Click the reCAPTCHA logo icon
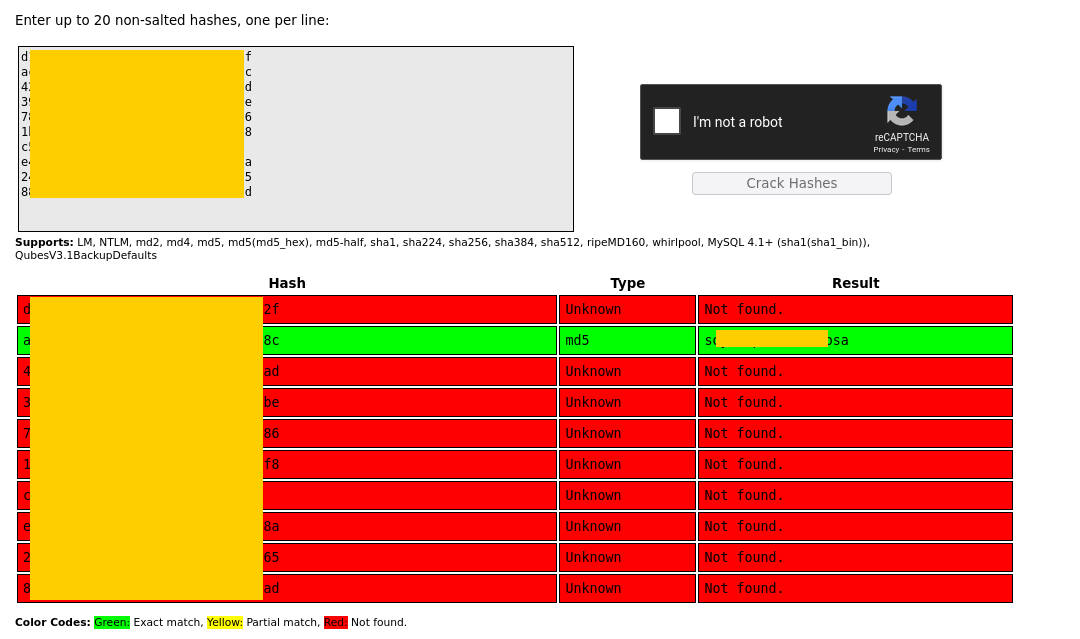This screenshot has height=639, width=1080. [901, 111]
